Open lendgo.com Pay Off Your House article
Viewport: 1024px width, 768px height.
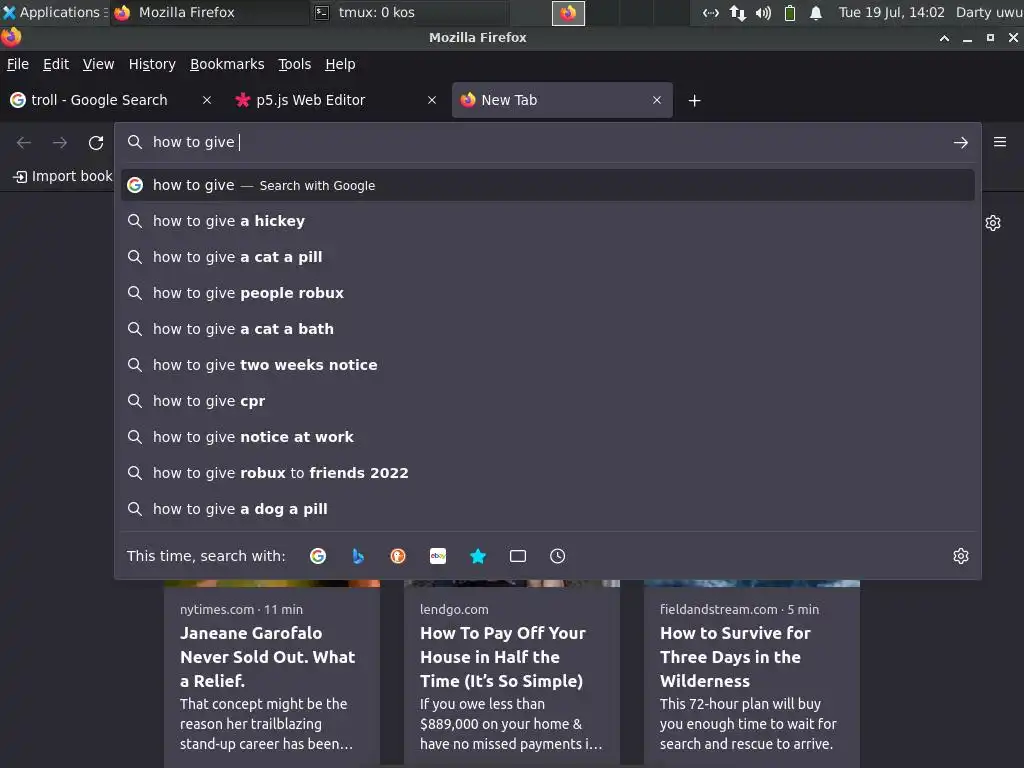pos(512,674)
